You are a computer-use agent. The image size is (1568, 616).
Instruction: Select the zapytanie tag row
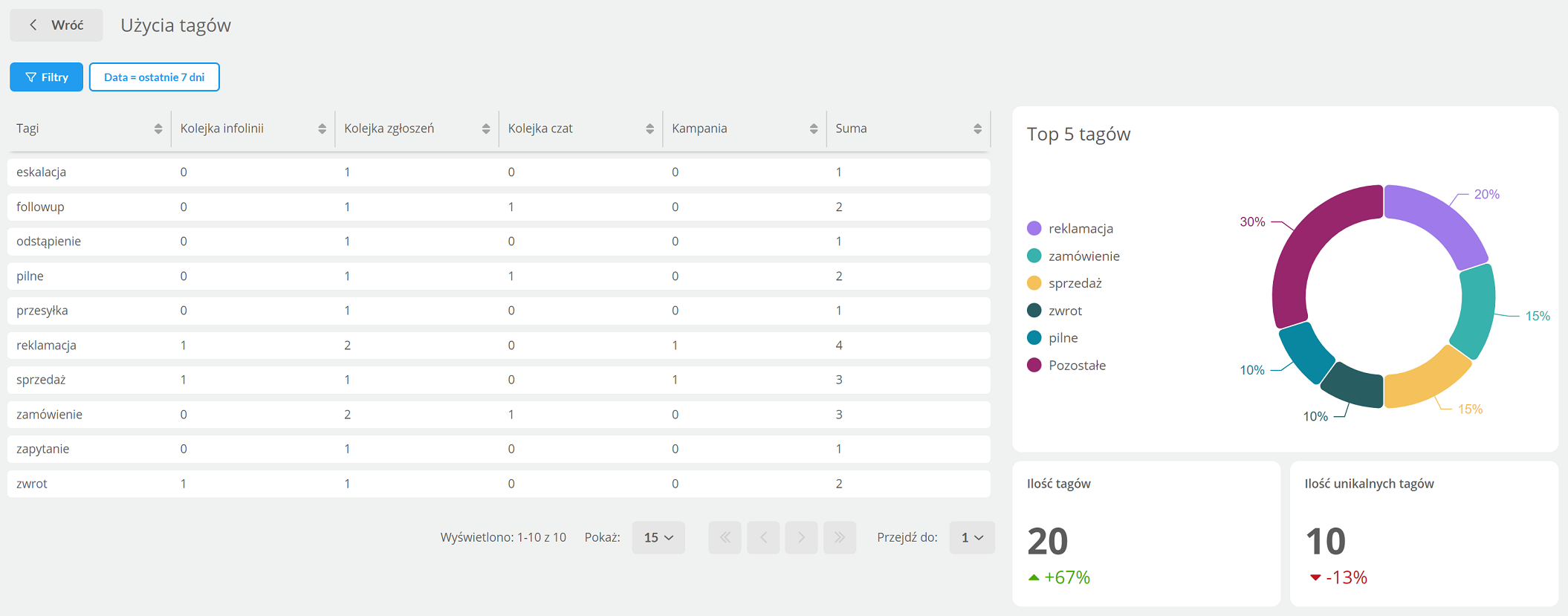click(499, 449)
